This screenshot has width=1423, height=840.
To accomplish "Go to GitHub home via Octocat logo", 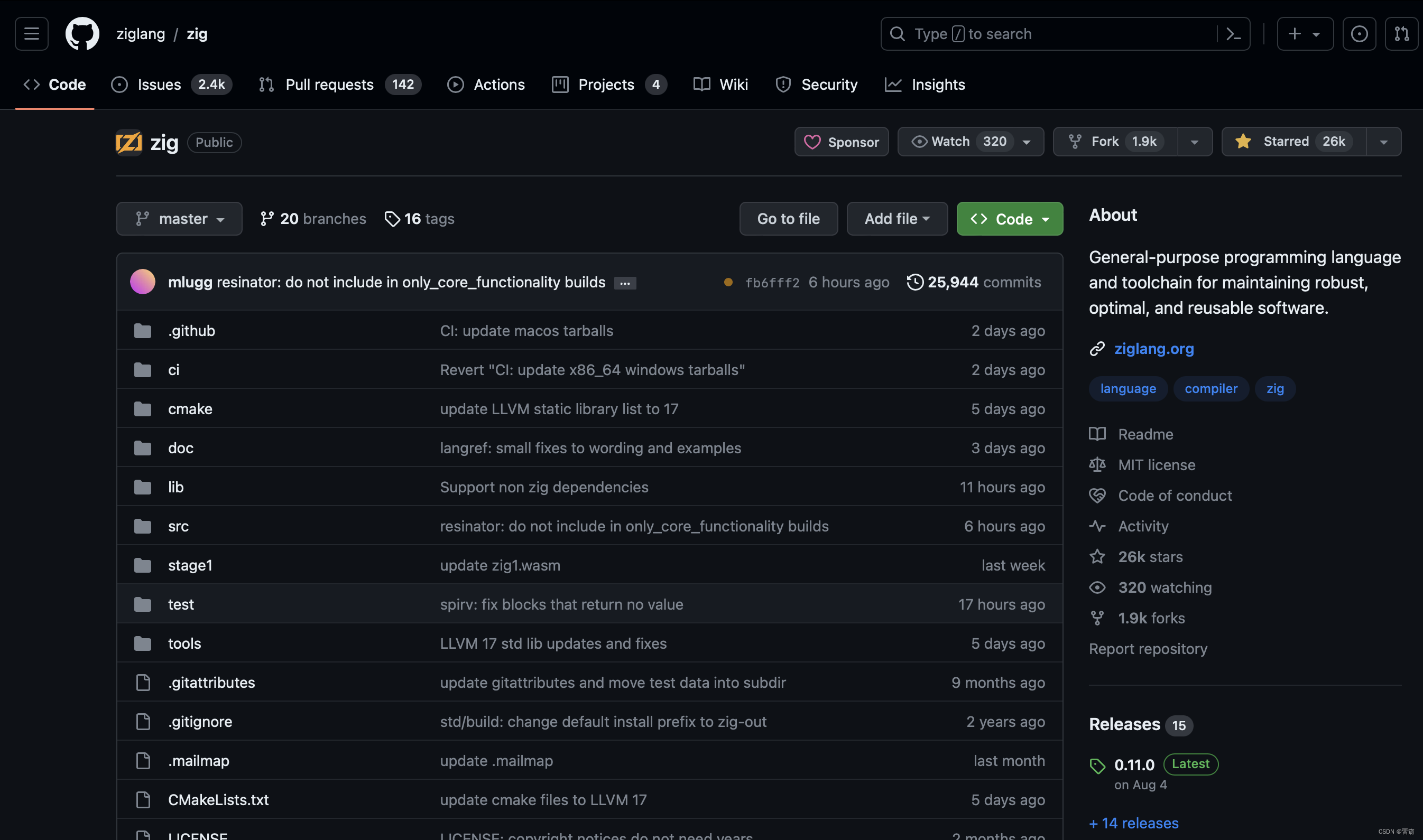I will coord(82,34).
